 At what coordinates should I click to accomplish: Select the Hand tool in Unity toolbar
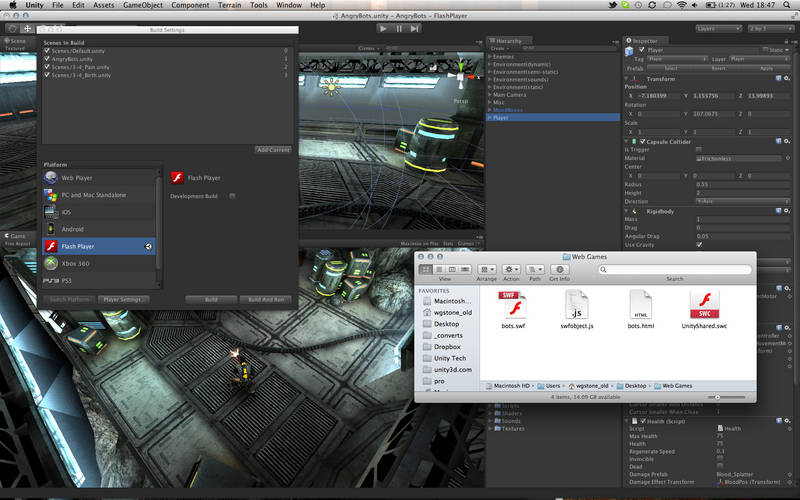(x=13, y=29)
